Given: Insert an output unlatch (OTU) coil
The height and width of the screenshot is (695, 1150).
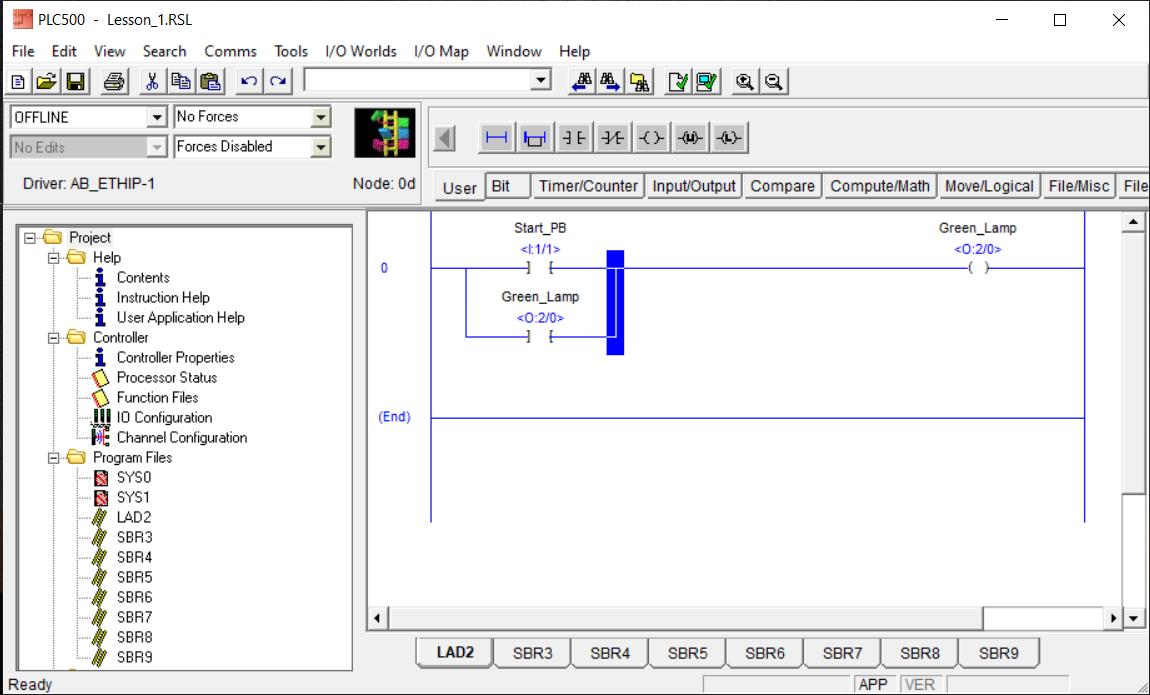Looking at the screenshot, I should point(690,138).
